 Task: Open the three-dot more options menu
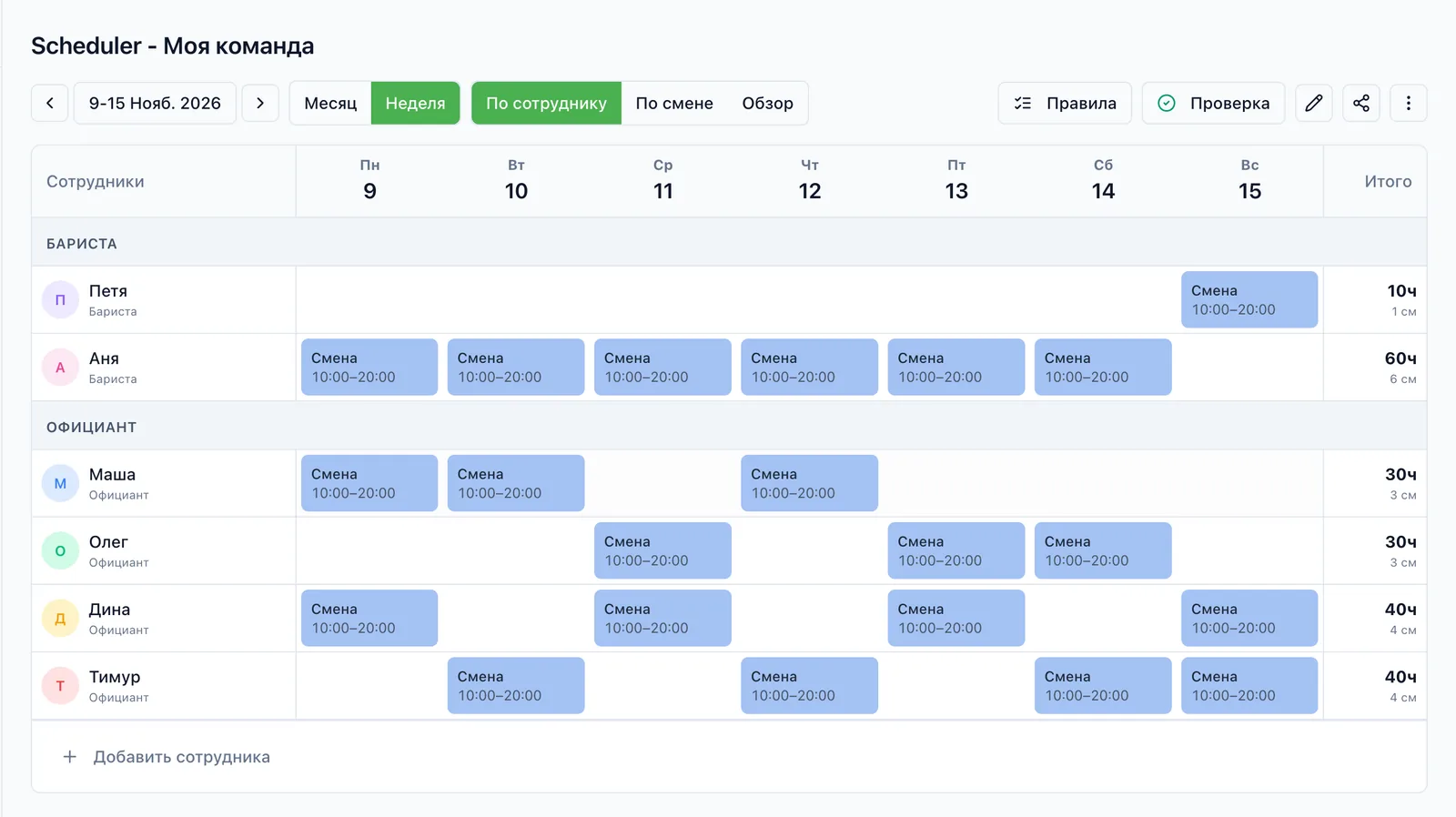1409,103
